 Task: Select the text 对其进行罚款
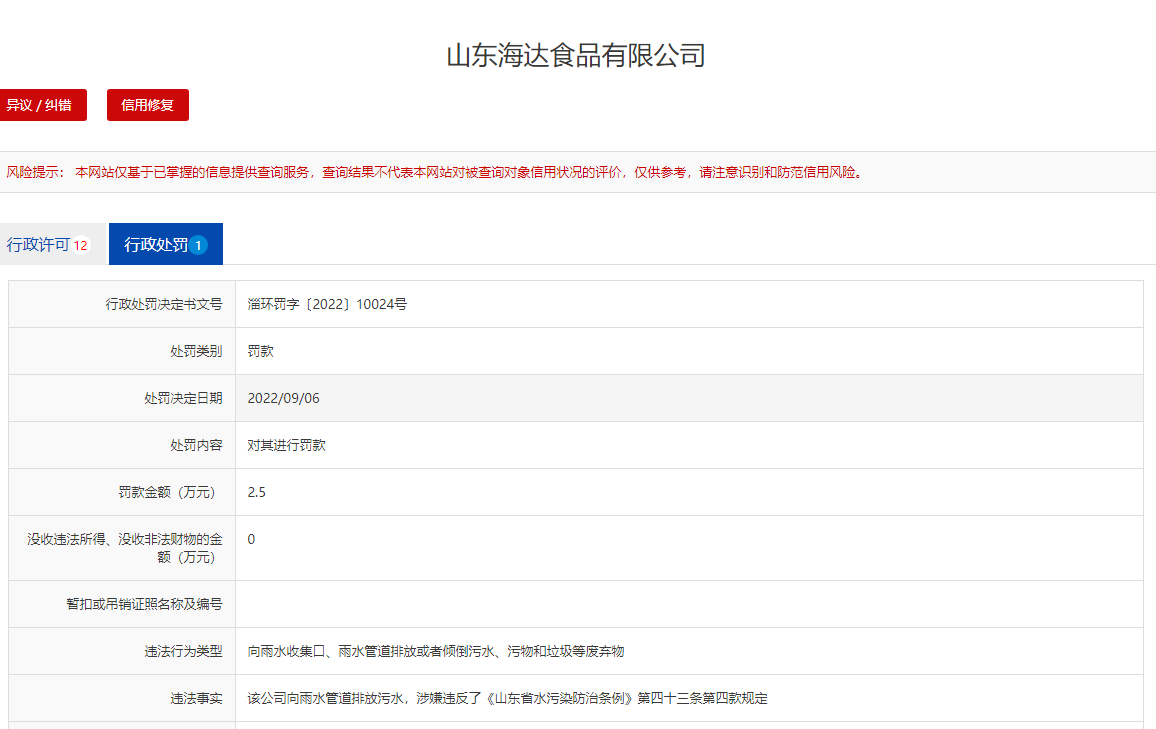[x=286, y=445]
